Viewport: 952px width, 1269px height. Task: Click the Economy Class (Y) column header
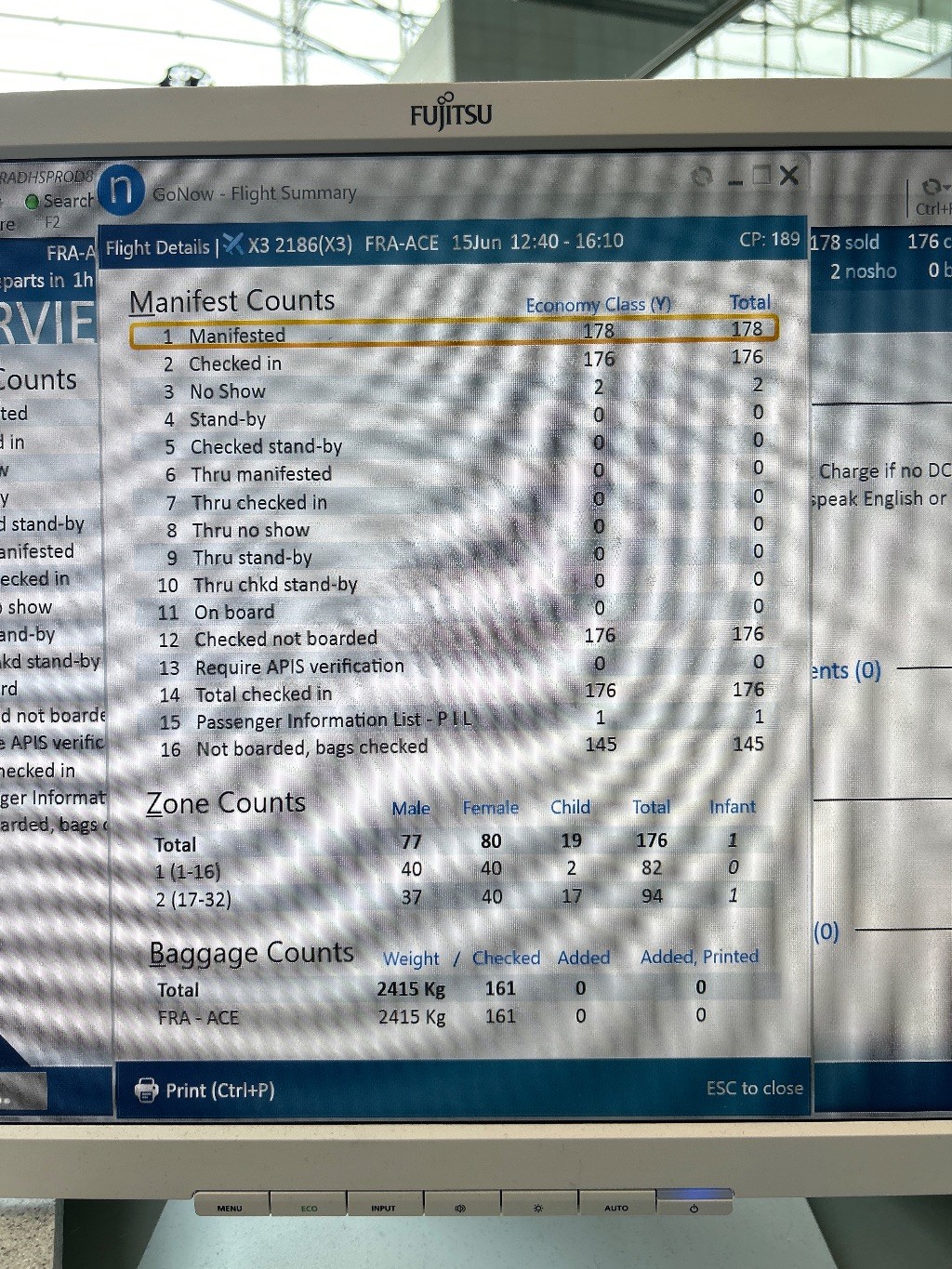click(598, 305)
